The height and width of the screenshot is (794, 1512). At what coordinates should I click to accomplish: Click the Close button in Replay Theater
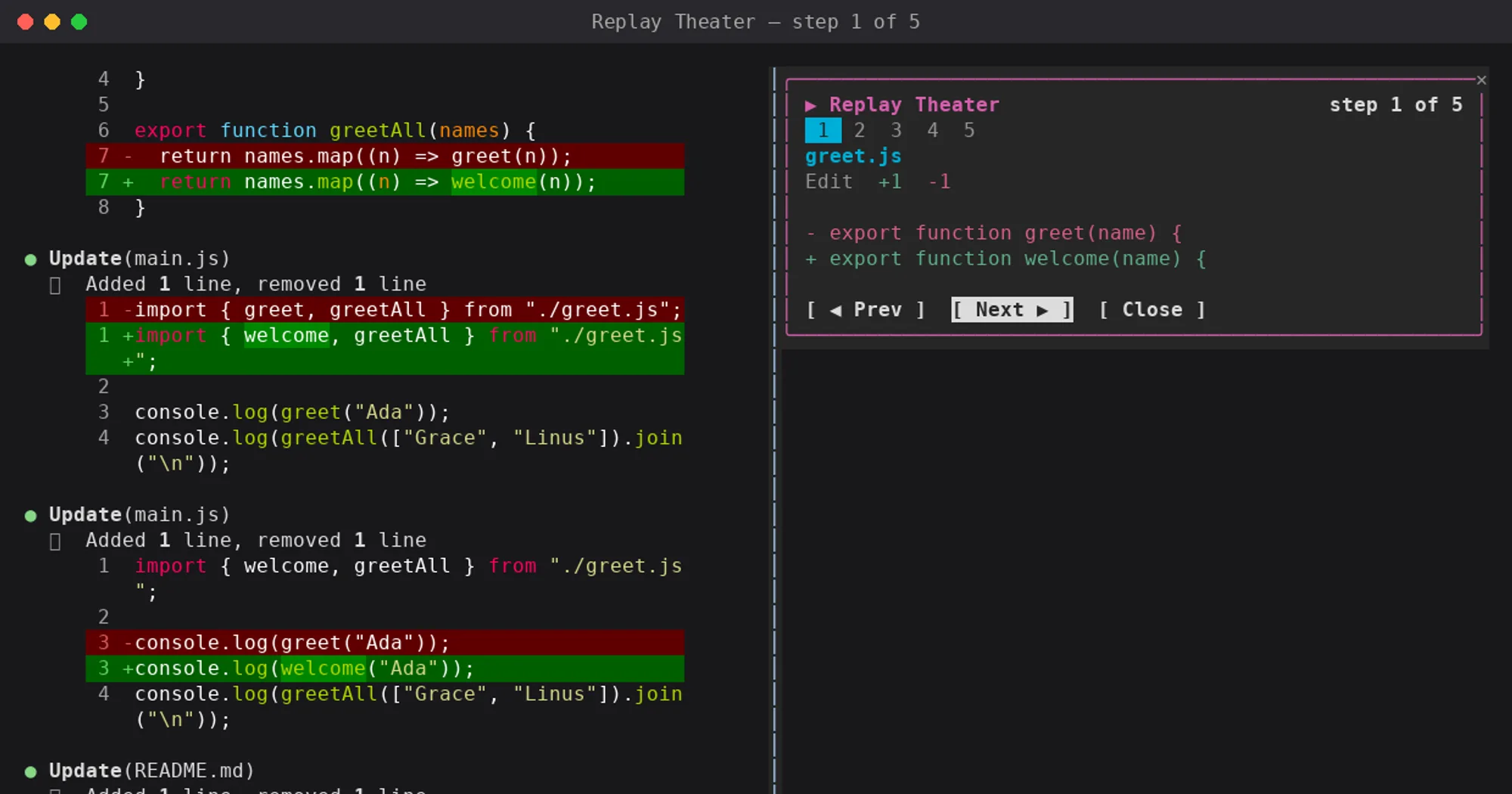click(x=1152, y=309)
